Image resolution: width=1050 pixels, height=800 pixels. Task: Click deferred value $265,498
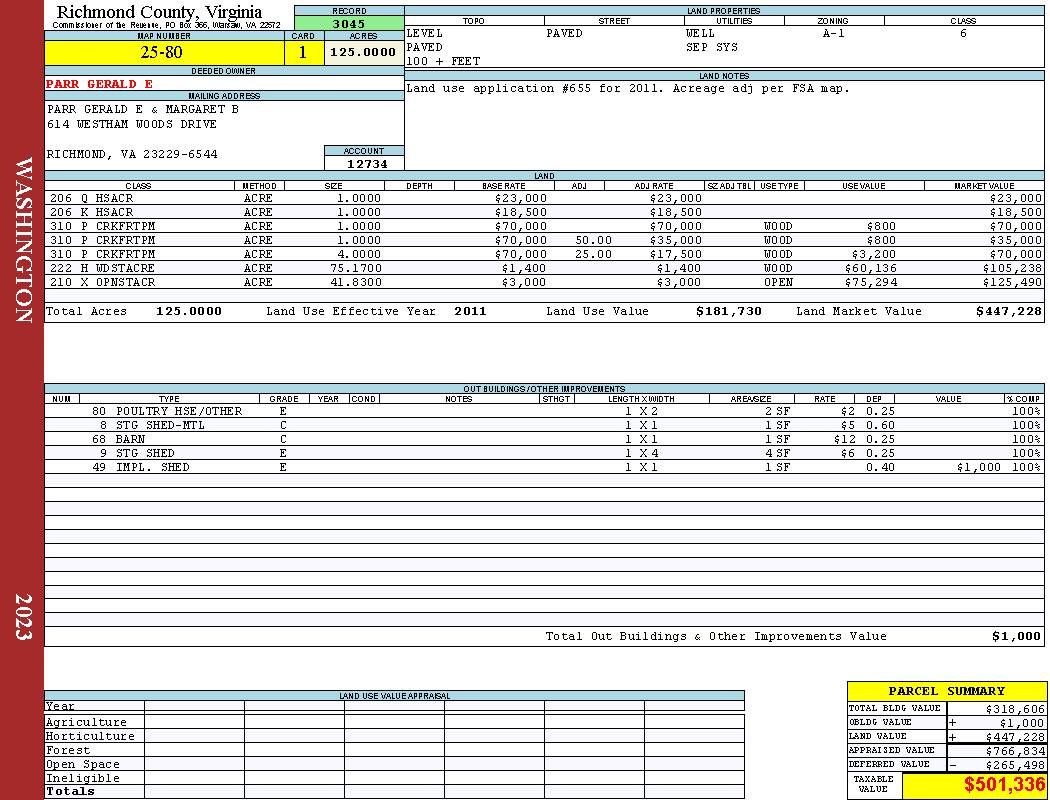point(1015,765)
